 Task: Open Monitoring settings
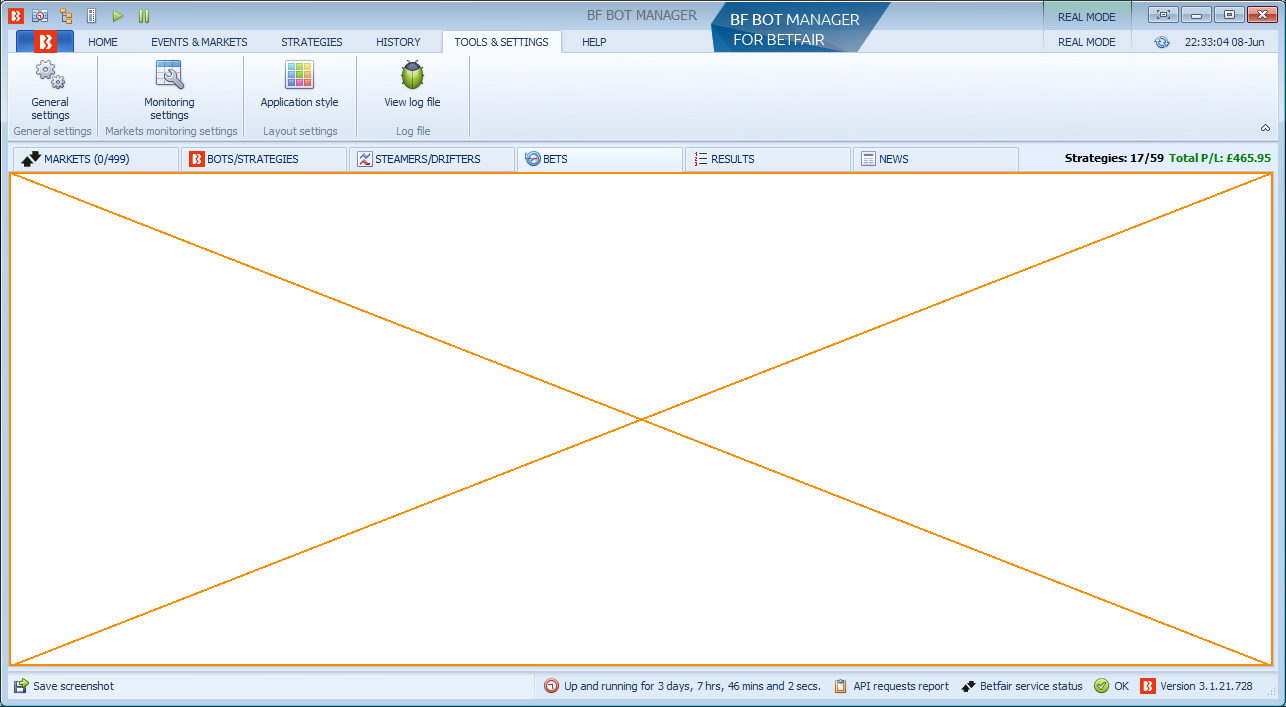click(x=169, y=91)
